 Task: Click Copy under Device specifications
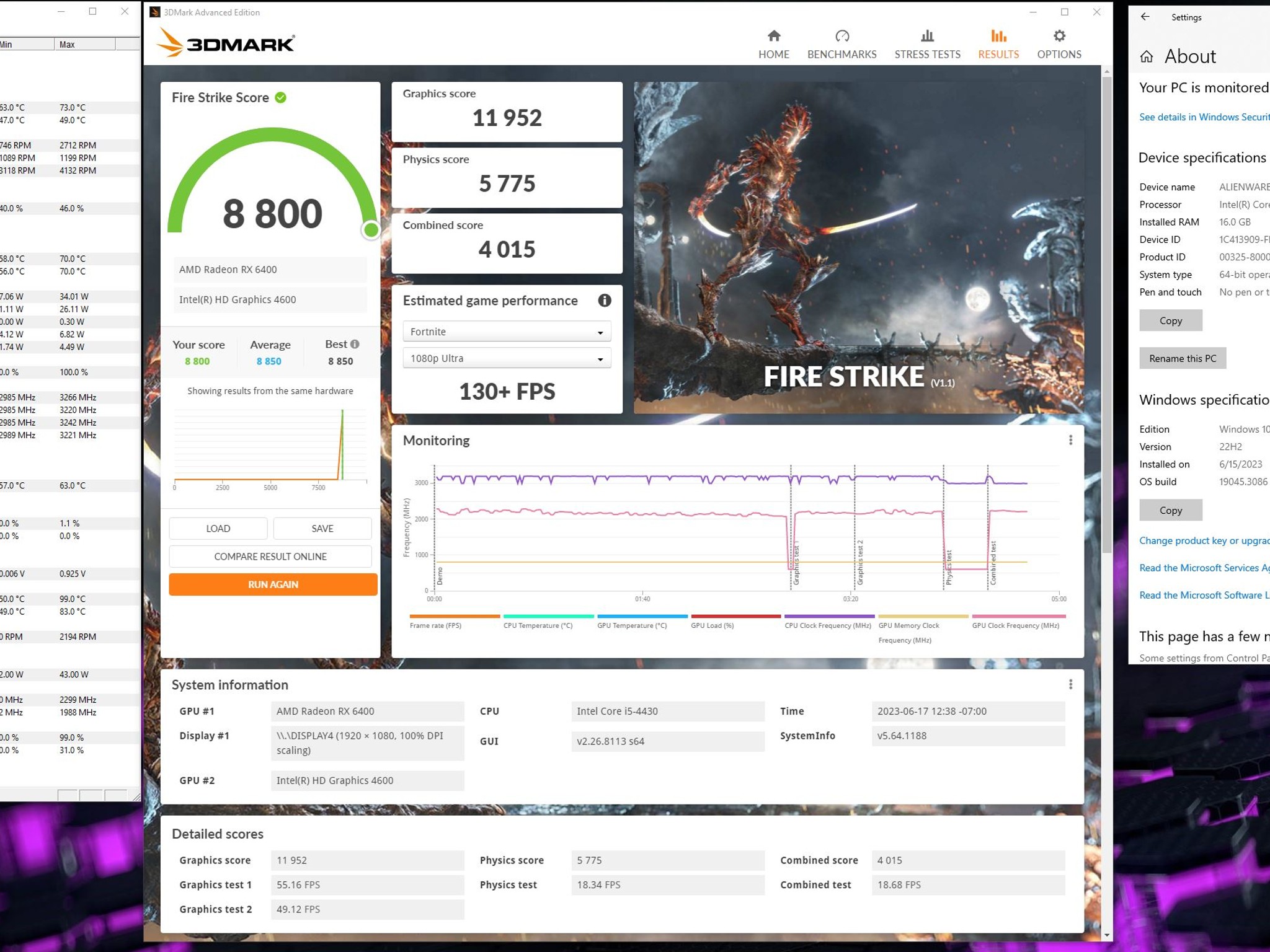[x=1171, y=320]
